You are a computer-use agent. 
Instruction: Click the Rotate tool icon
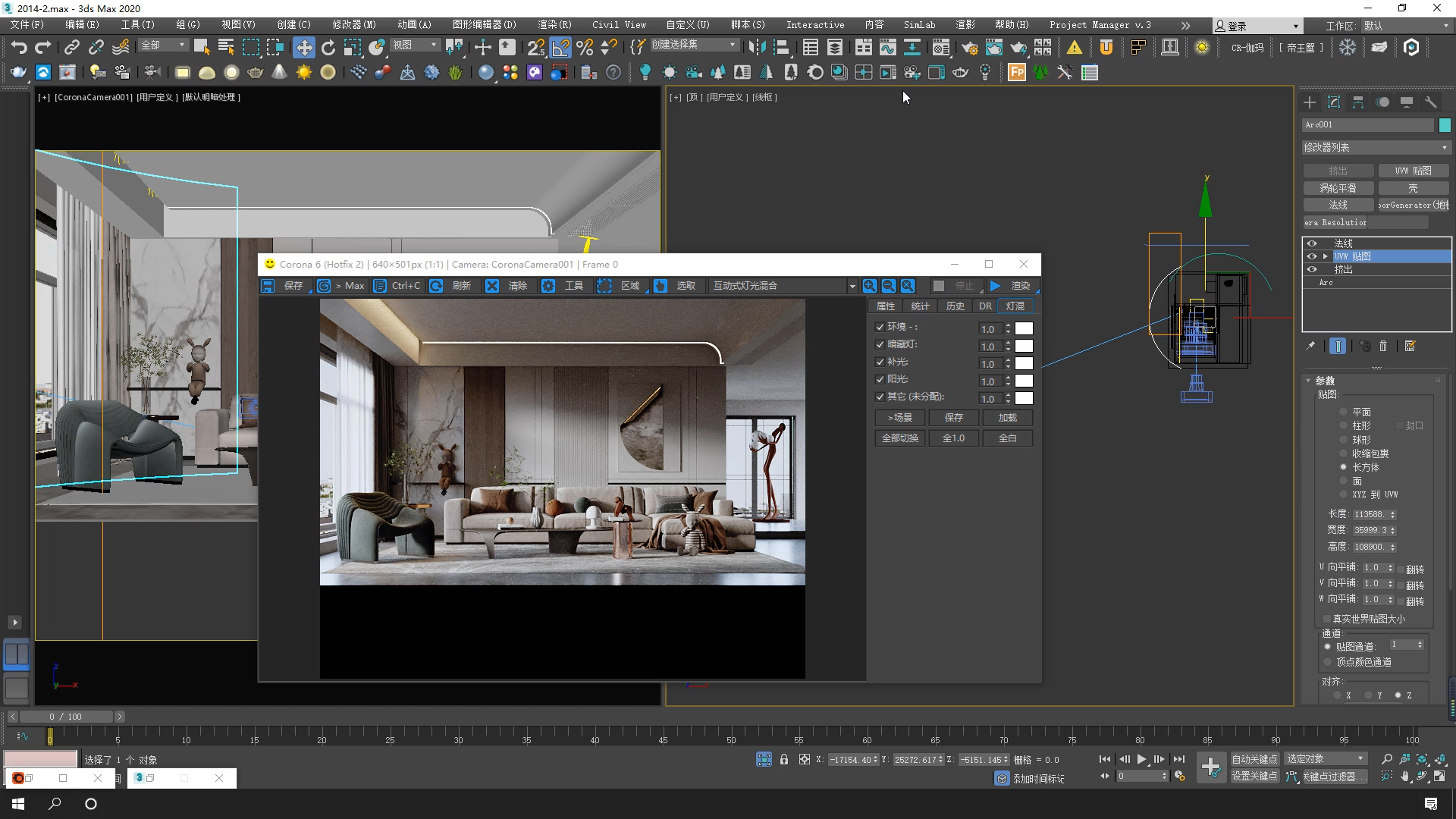tap(328, 48)
